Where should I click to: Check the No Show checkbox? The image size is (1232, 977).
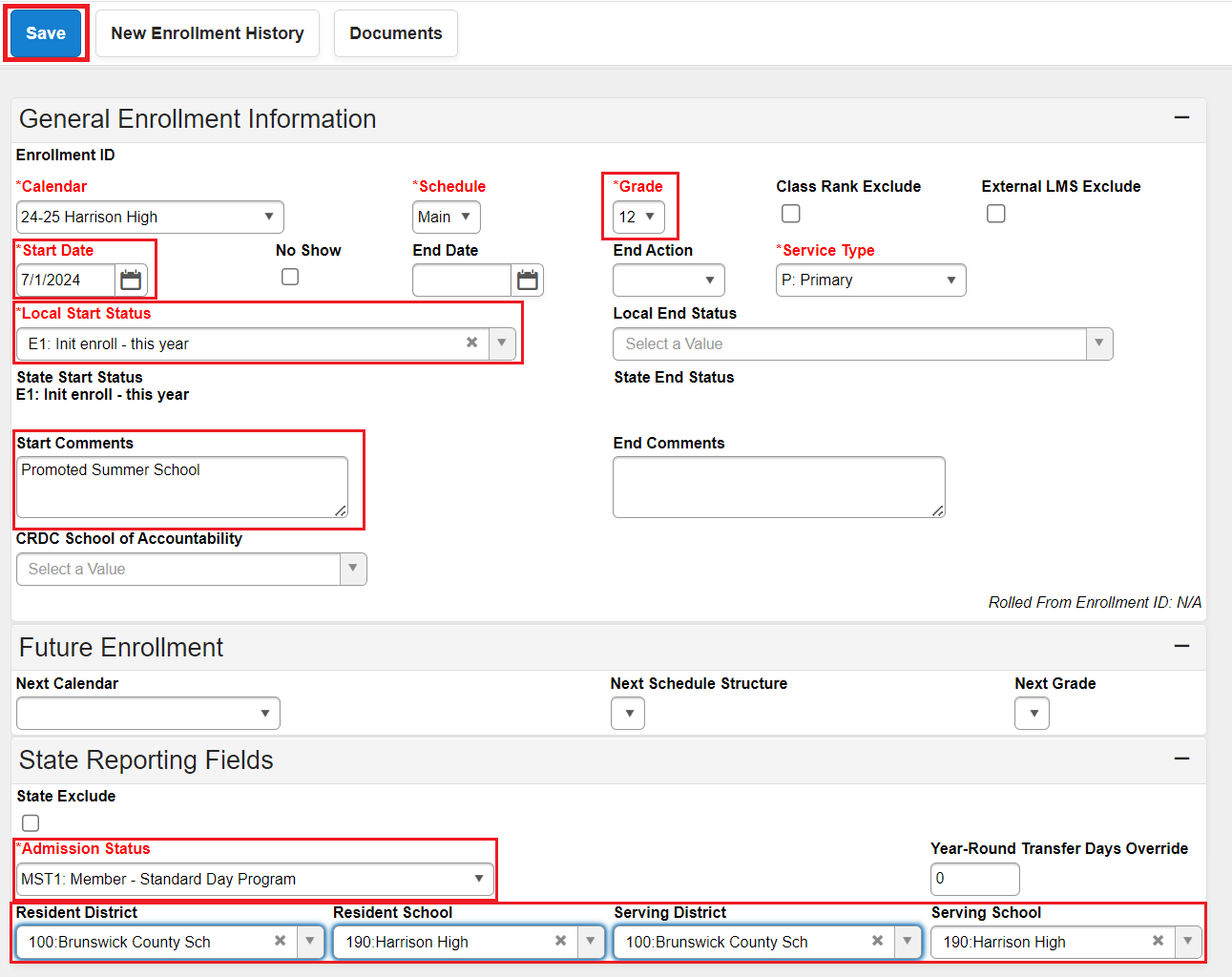click(290, 277)
